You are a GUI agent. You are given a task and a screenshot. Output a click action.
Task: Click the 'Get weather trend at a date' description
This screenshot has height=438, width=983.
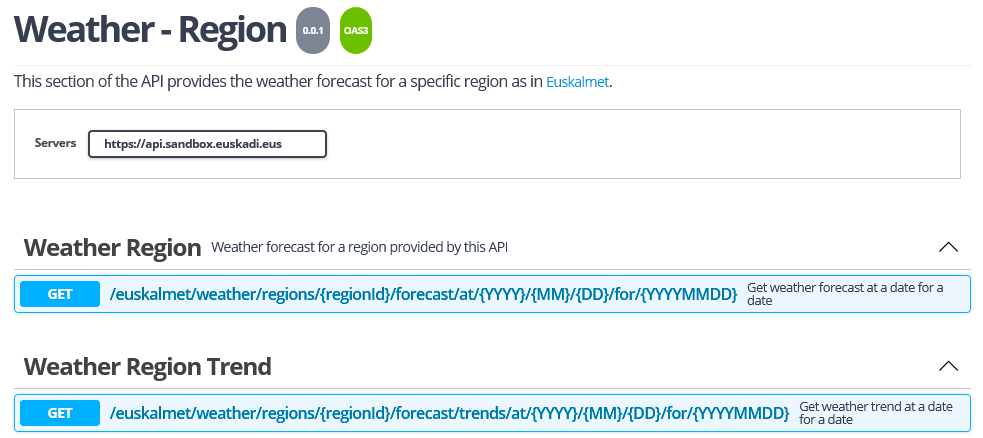878,413
